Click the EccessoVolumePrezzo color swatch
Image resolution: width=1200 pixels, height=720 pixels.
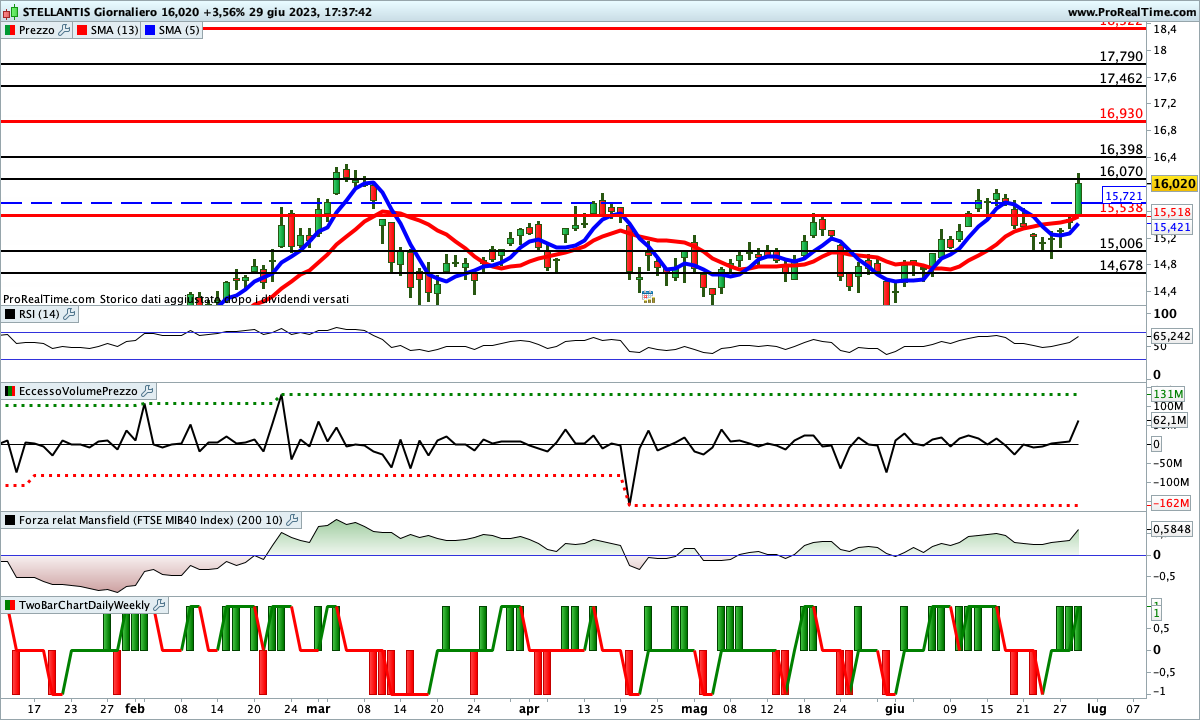click(10, 391)
